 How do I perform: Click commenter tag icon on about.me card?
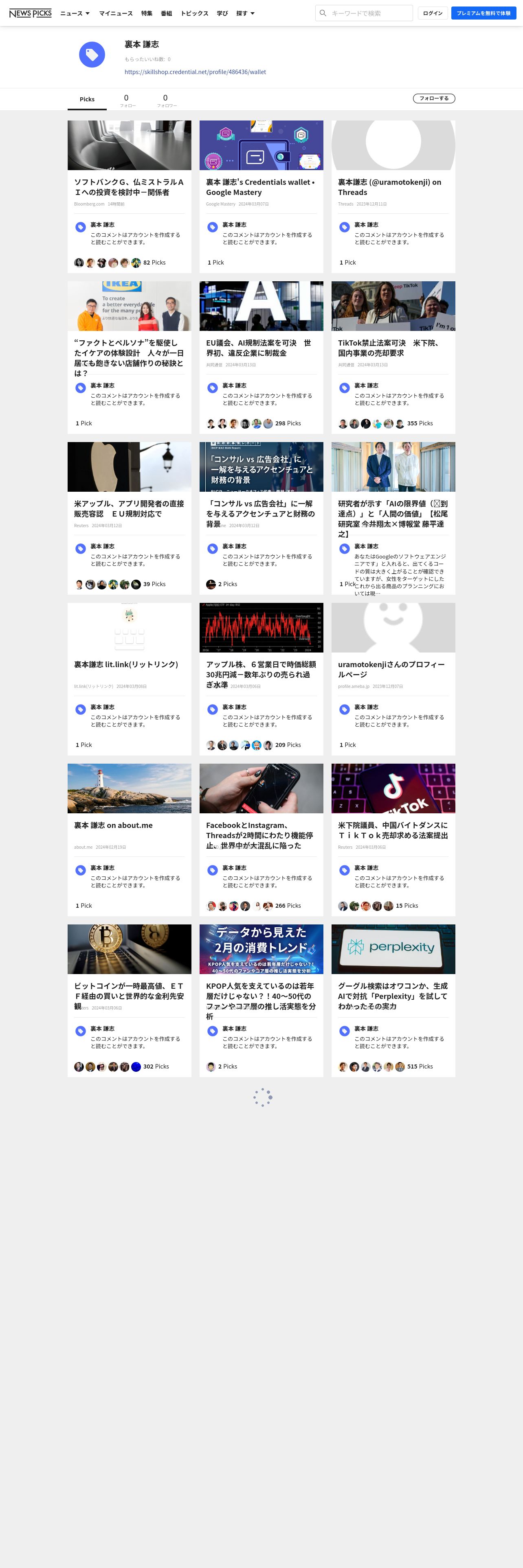point(80,870)
